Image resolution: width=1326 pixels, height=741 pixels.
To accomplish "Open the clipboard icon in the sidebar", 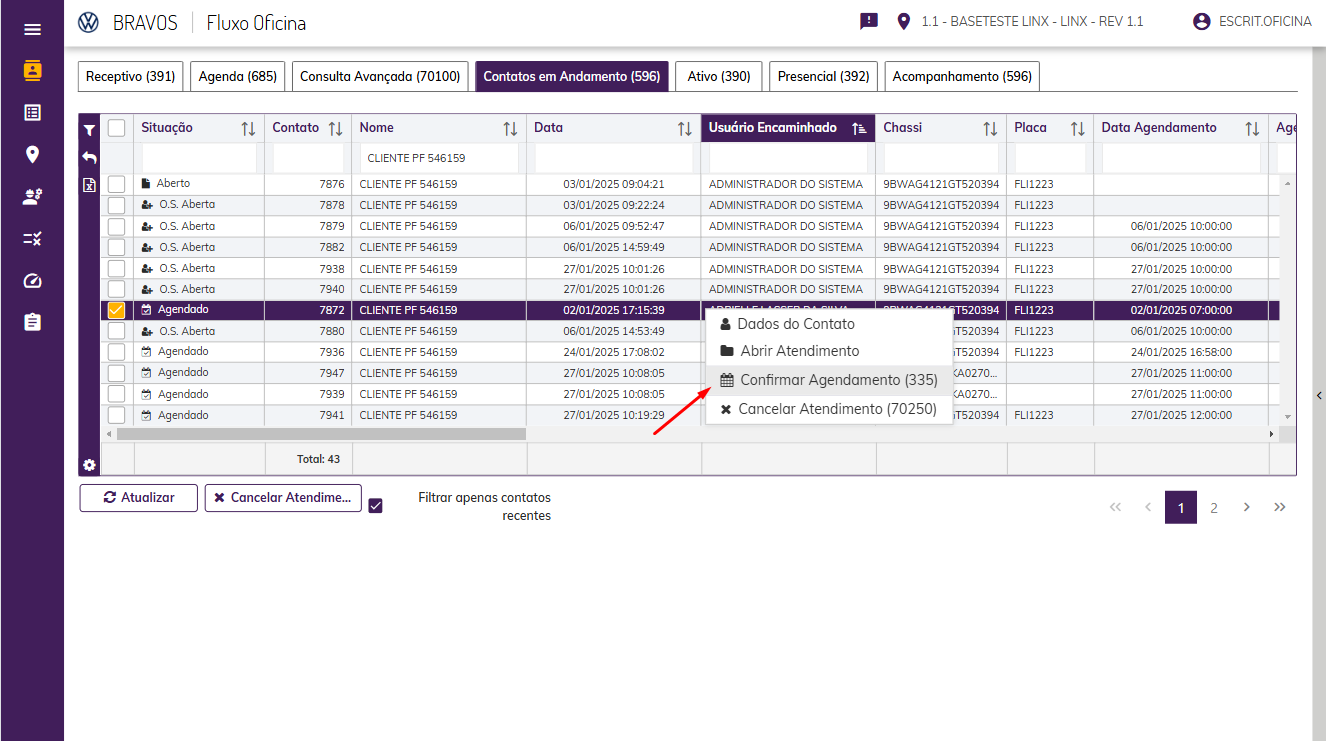I will click(32, 322).
